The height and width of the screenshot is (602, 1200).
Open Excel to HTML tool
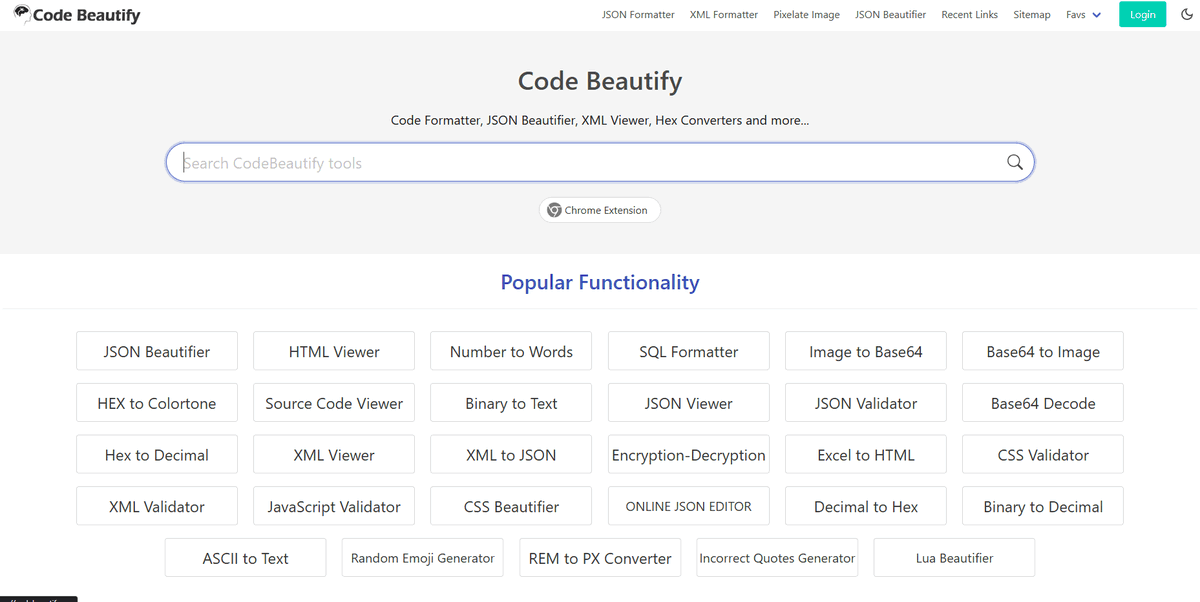[866, 454]
